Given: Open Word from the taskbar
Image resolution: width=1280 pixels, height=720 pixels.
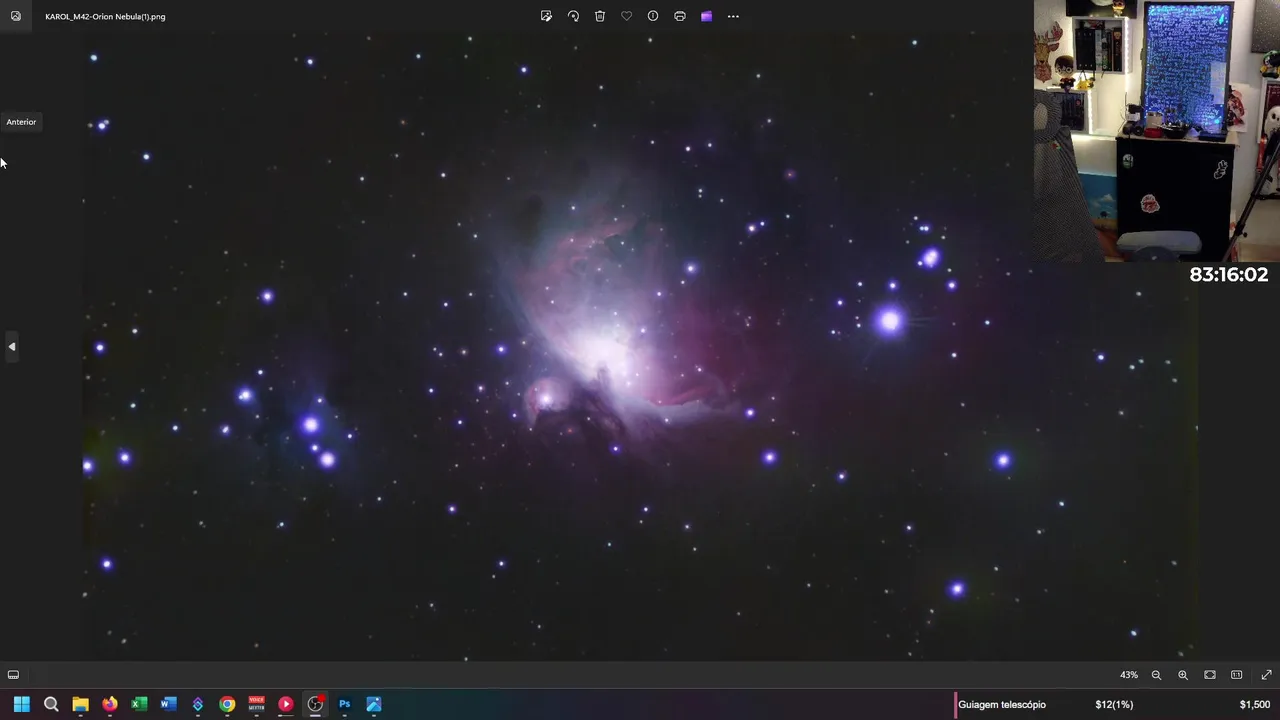Looking at the screenshot, I should [168, 704].
